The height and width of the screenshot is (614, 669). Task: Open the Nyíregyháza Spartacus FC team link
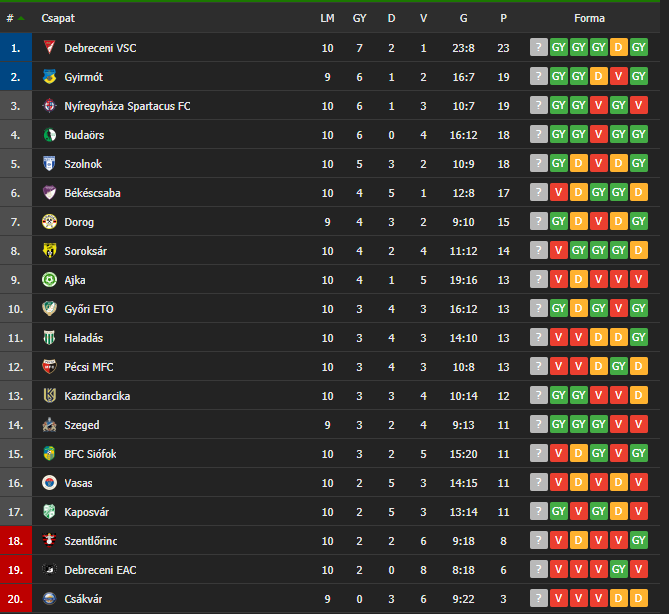[x=127, y=106]
